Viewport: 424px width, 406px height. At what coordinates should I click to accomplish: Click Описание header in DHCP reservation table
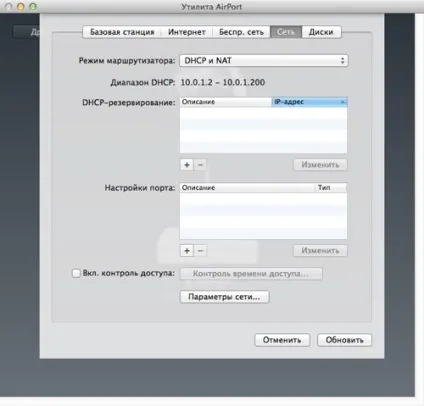226,102
